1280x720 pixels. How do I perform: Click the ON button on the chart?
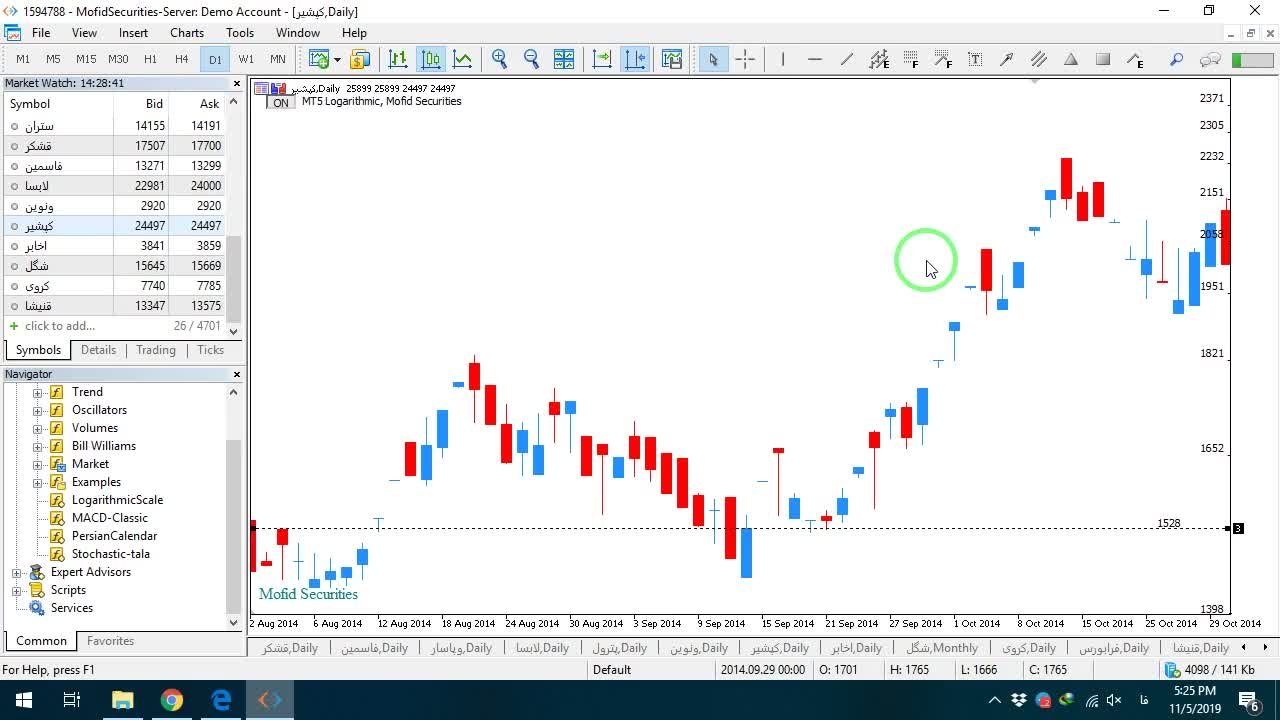tap(281, 103)
